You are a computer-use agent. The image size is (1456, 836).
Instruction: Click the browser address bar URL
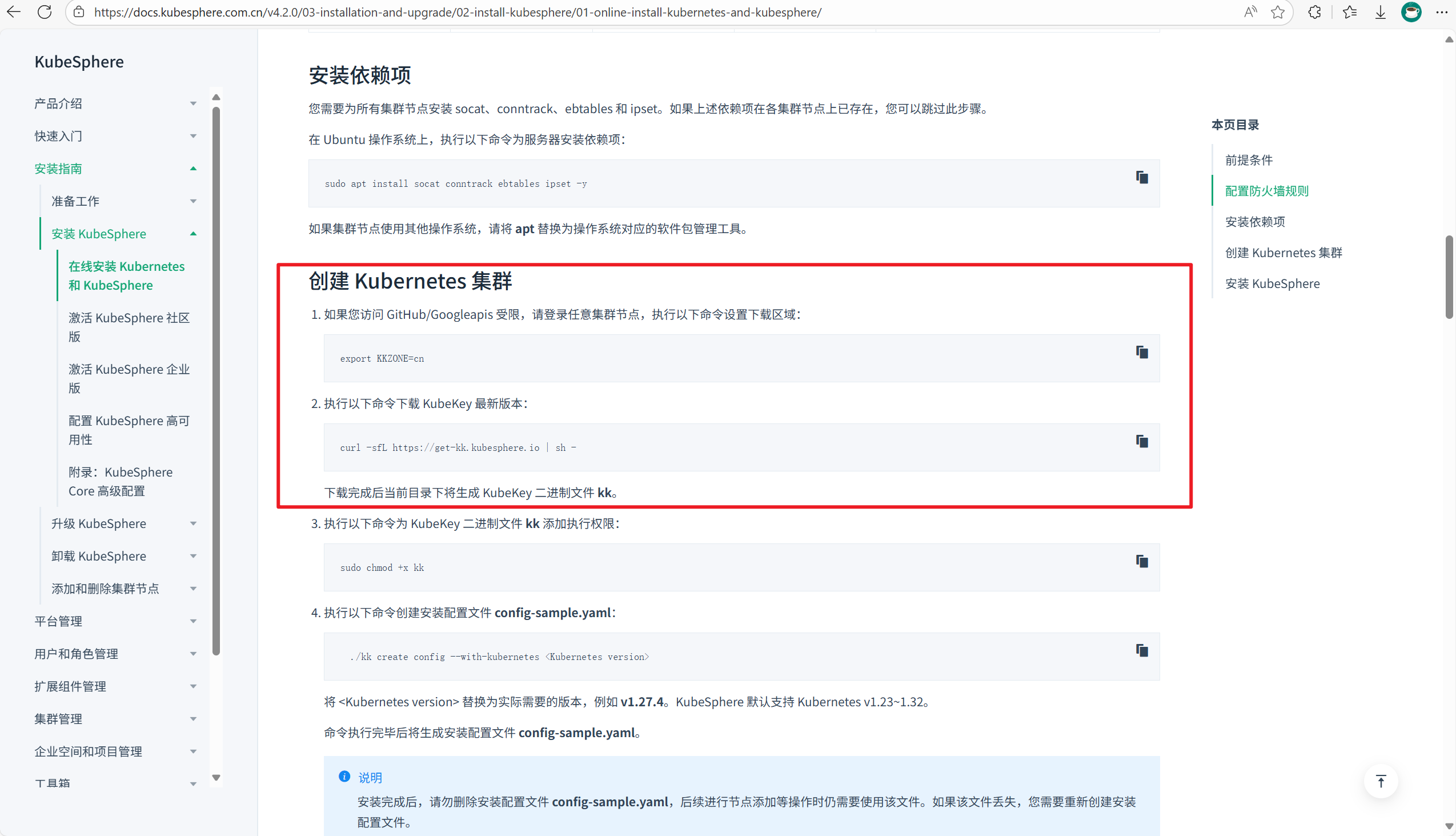coord(458,12)
